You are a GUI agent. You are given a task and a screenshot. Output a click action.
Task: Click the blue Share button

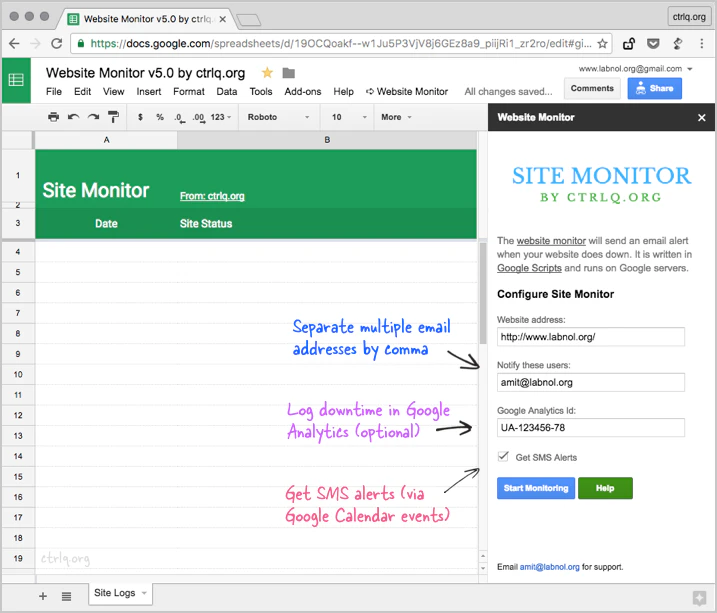pos(654,88)
